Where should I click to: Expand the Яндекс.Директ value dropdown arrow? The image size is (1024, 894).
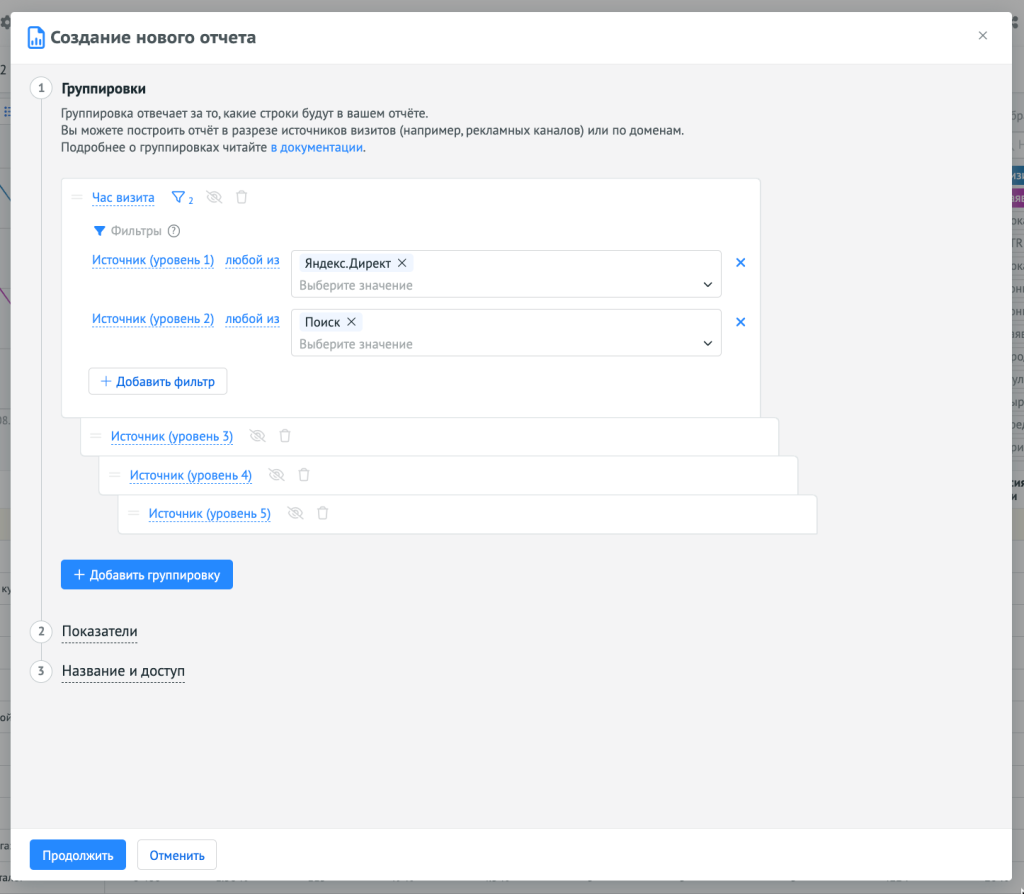(x=708, y=285)
